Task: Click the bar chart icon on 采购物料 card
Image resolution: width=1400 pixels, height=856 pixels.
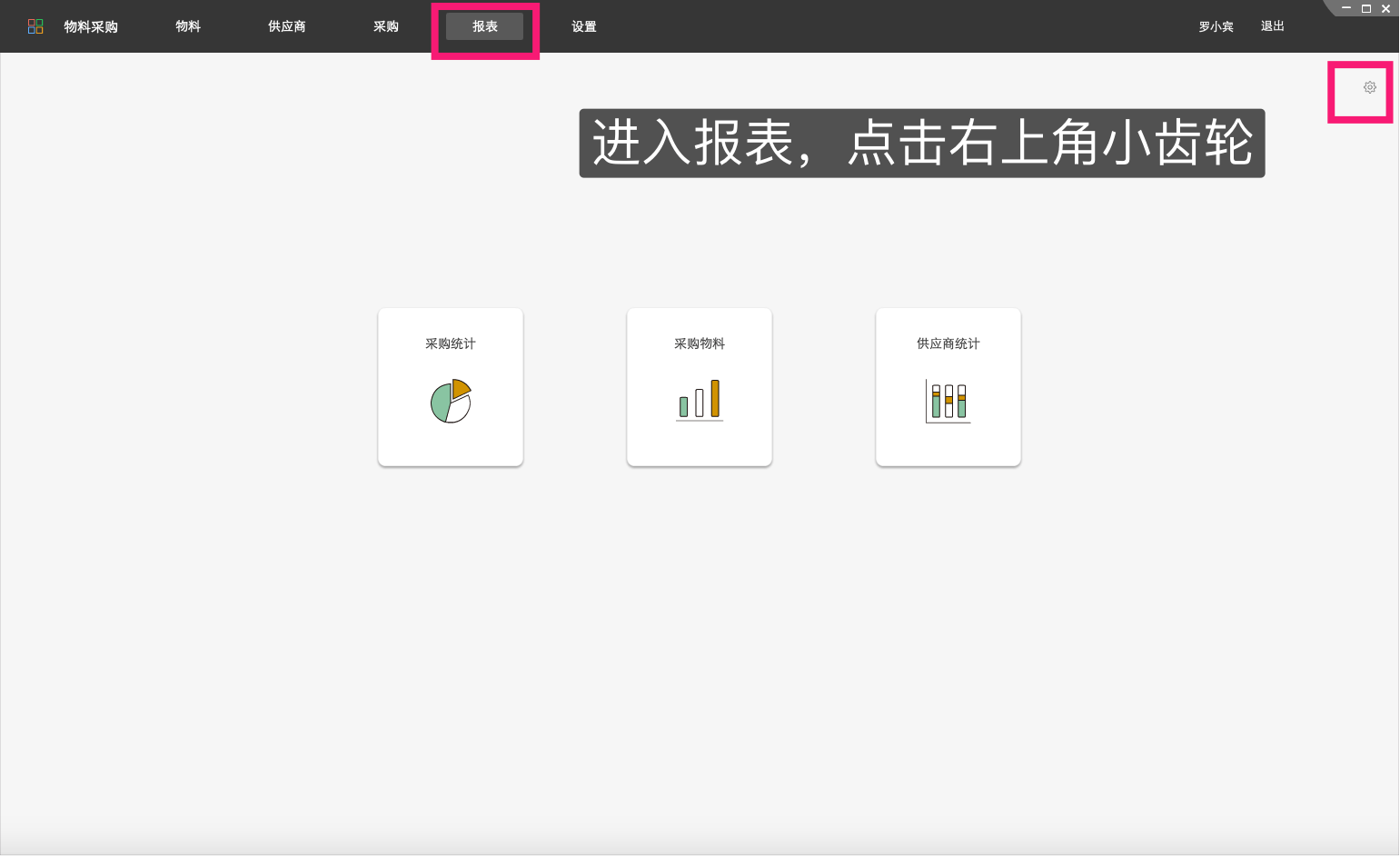Action: point(699,400)
